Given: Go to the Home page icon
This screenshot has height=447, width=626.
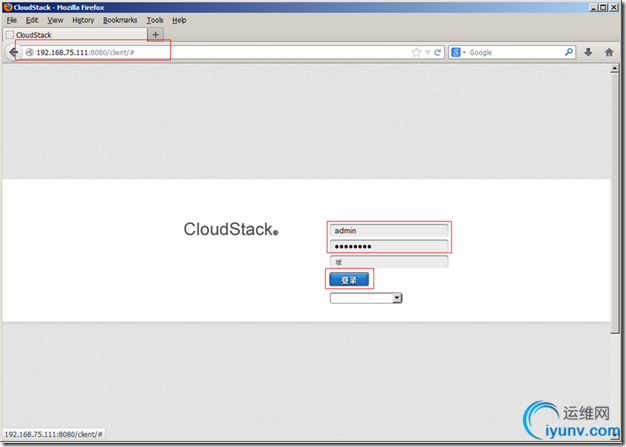Looking at the screenshot, I should [x=609, y=52].
